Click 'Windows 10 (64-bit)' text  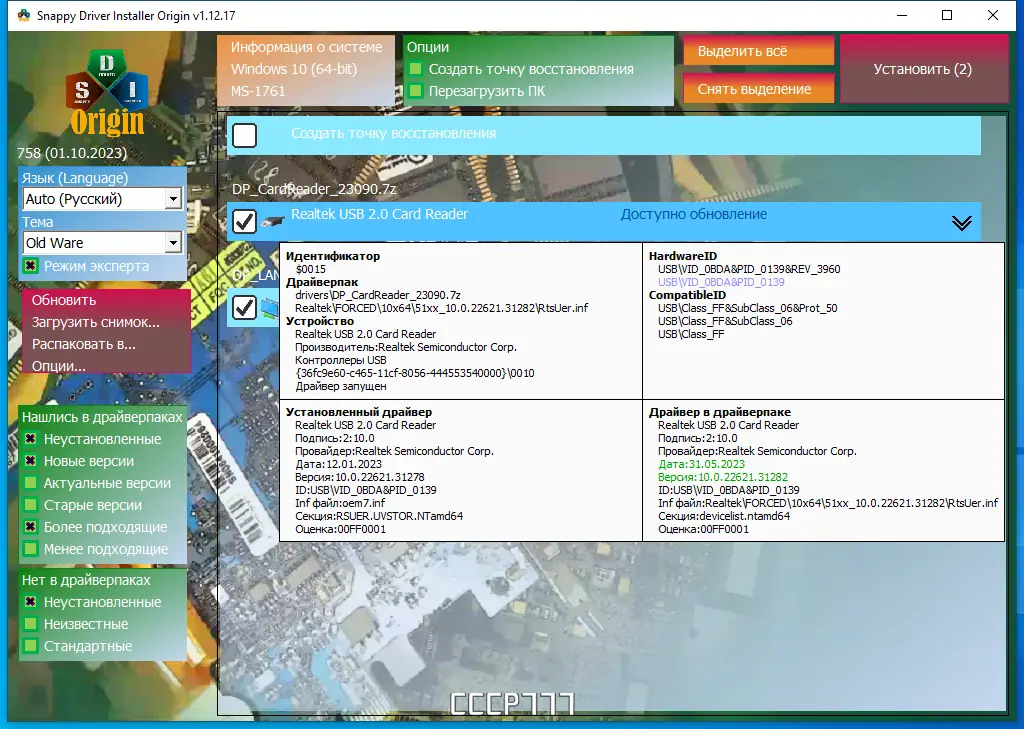294,69
